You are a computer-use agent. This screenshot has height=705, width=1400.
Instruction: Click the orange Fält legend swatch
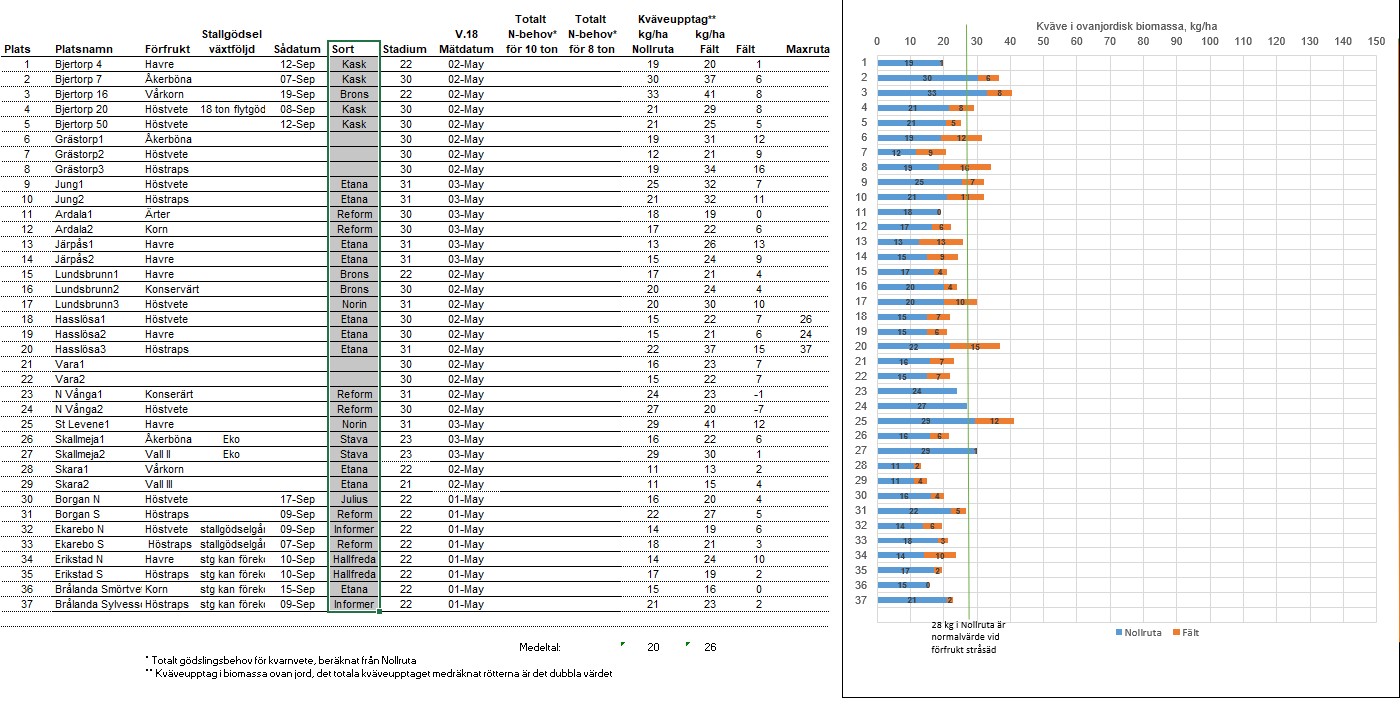pyautogui.click(x=1176, y=632)
